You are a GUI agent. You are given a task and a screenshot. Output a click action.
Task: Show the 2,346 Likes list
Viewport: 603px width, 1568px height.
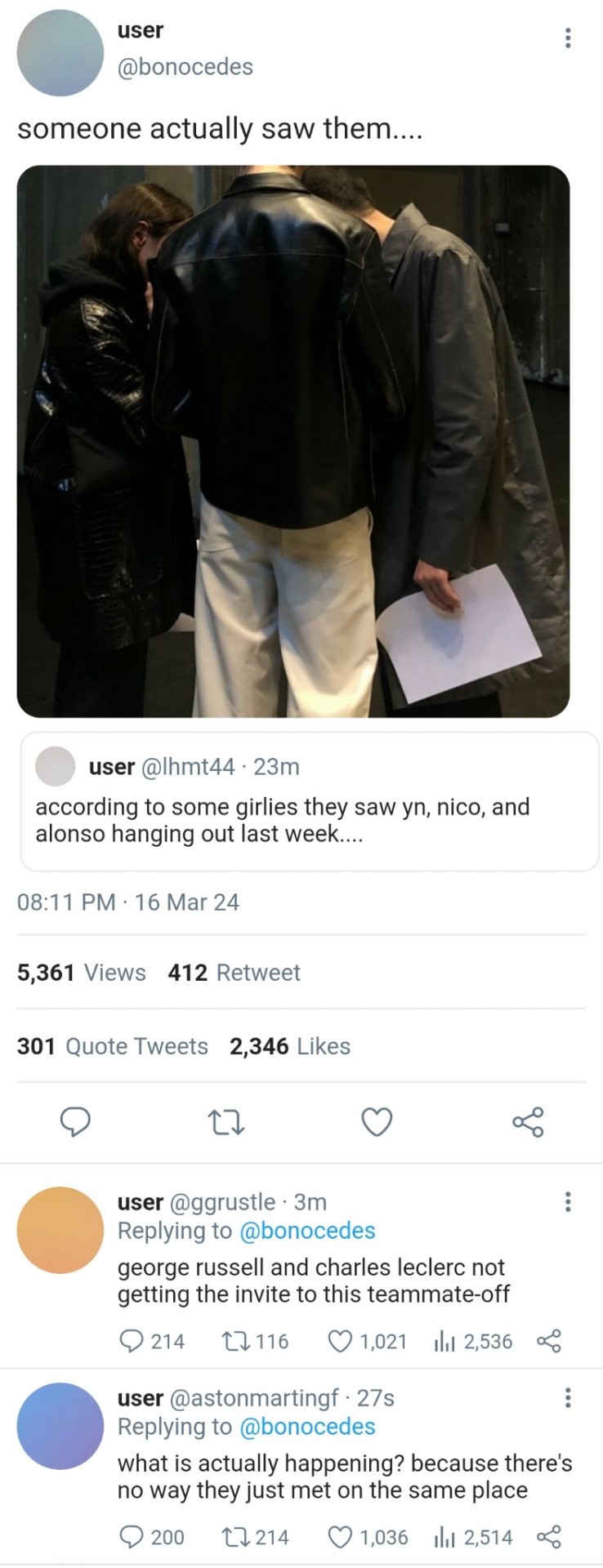point(290,1046)
